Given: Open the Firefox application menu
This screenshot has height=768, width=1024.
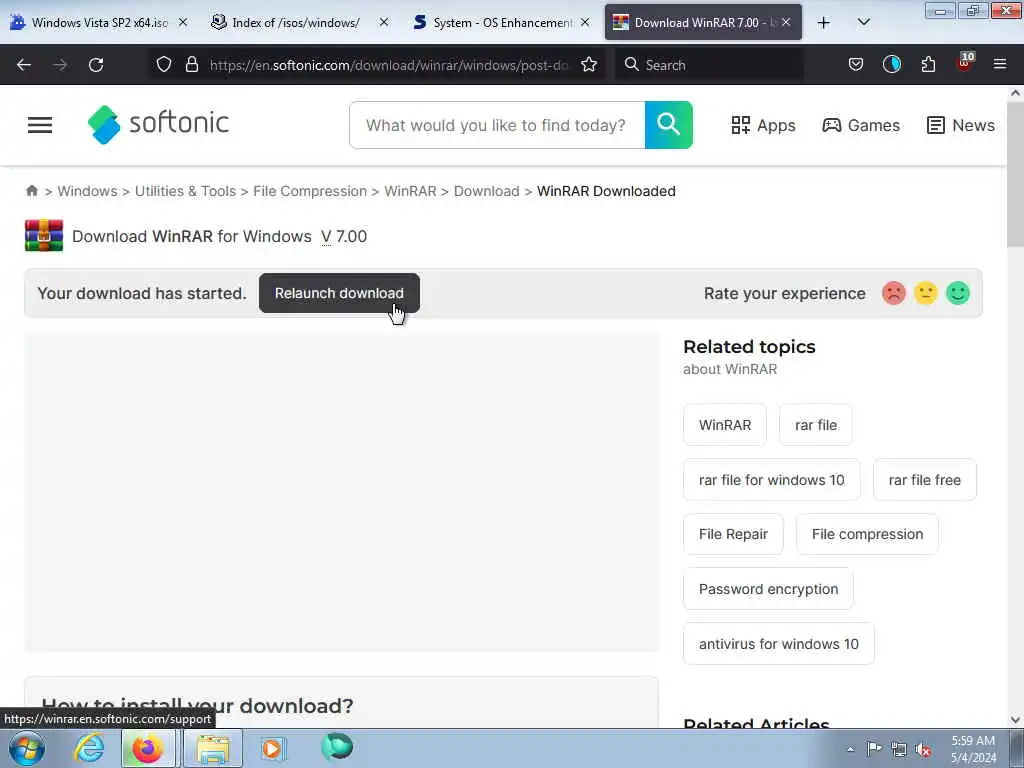Looking at the screenshot, I should tap(1000, 64).
